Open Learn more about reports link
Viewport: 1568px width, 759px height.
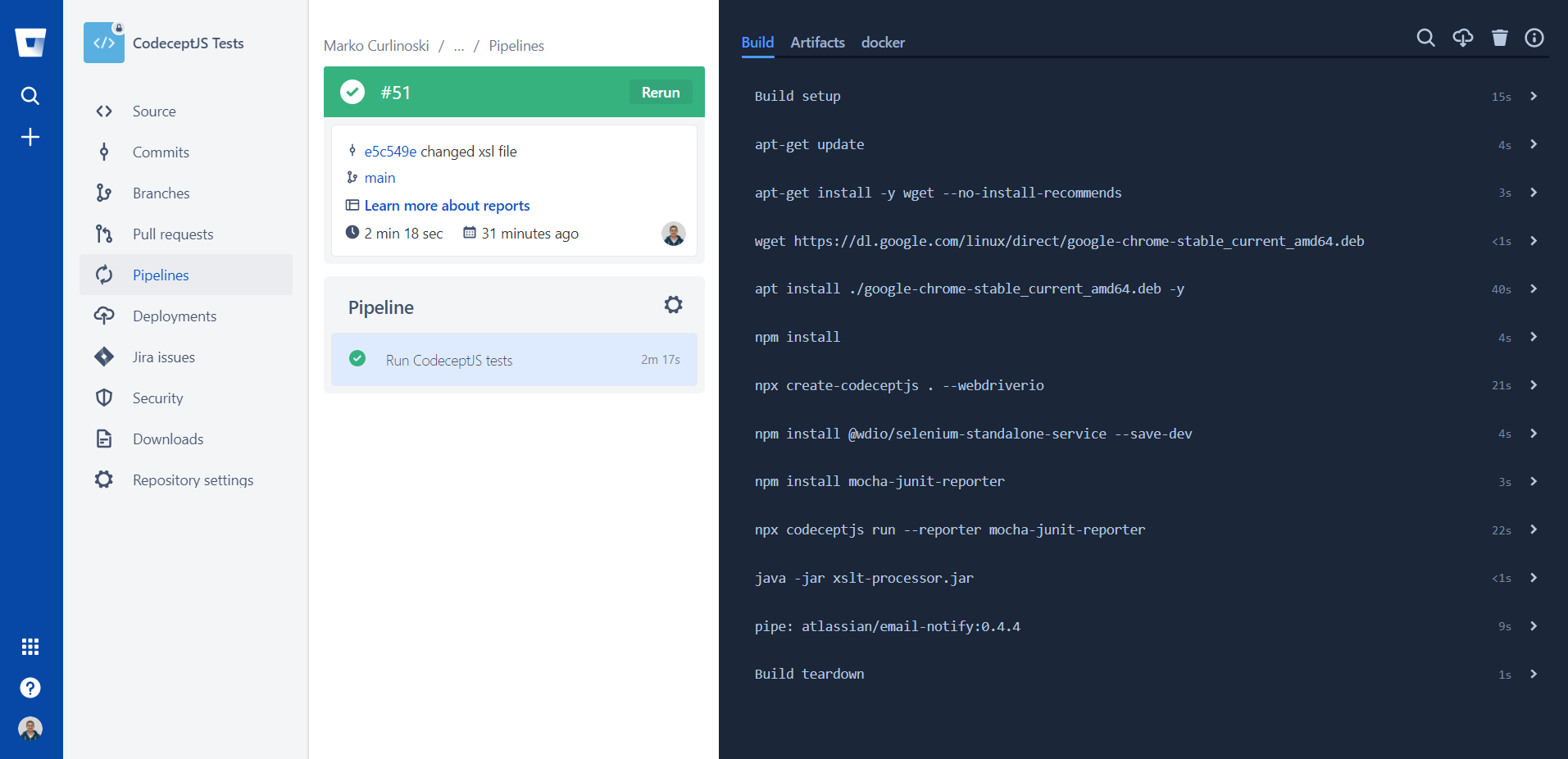[447, 206]
